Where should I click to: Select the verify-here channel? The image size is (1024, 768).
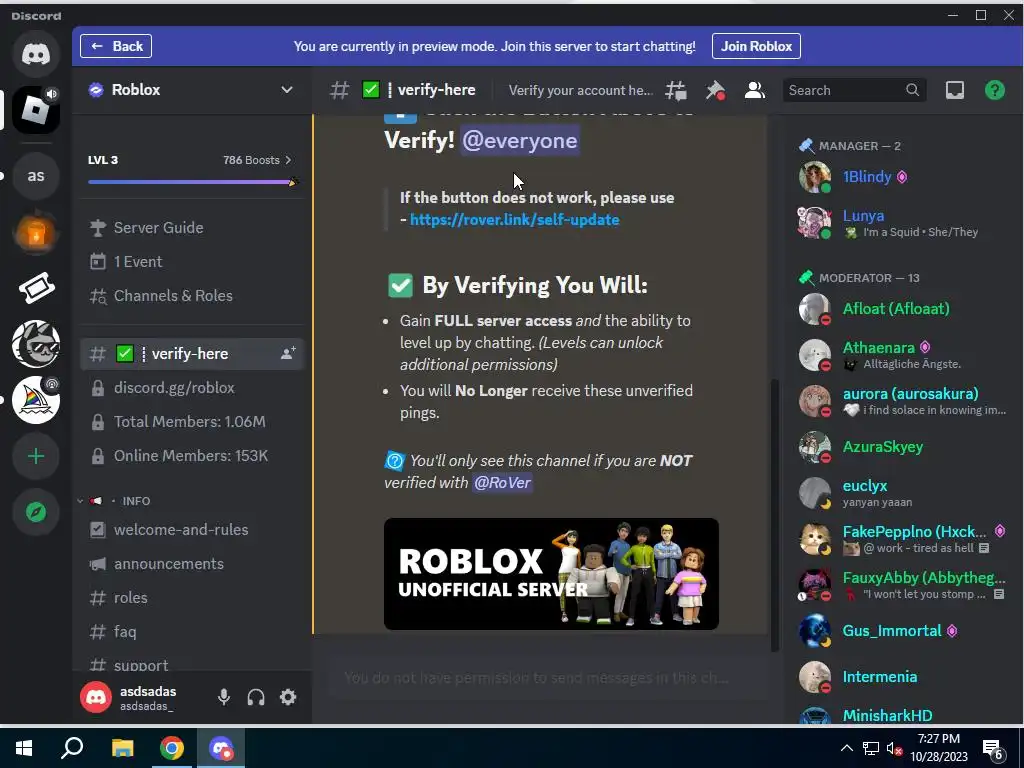click(x=192, y=353)
